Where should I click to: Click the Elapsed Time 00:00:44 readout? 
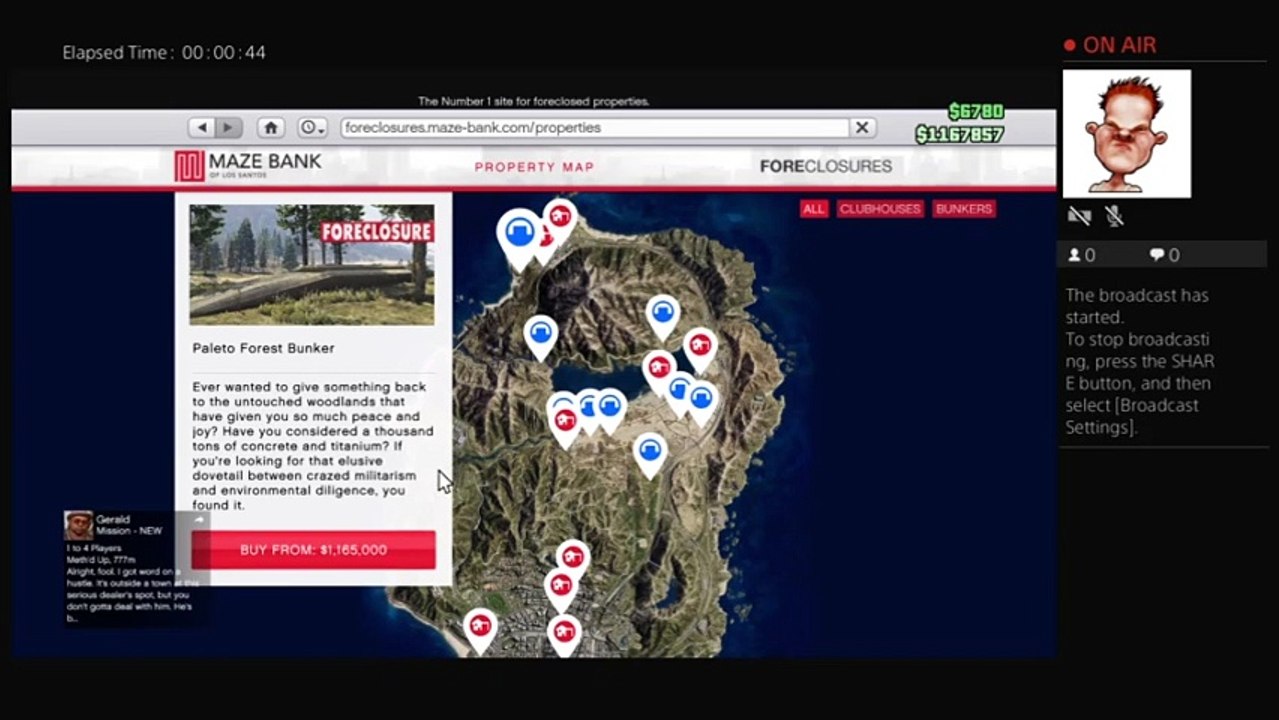(x=164, y=53)
